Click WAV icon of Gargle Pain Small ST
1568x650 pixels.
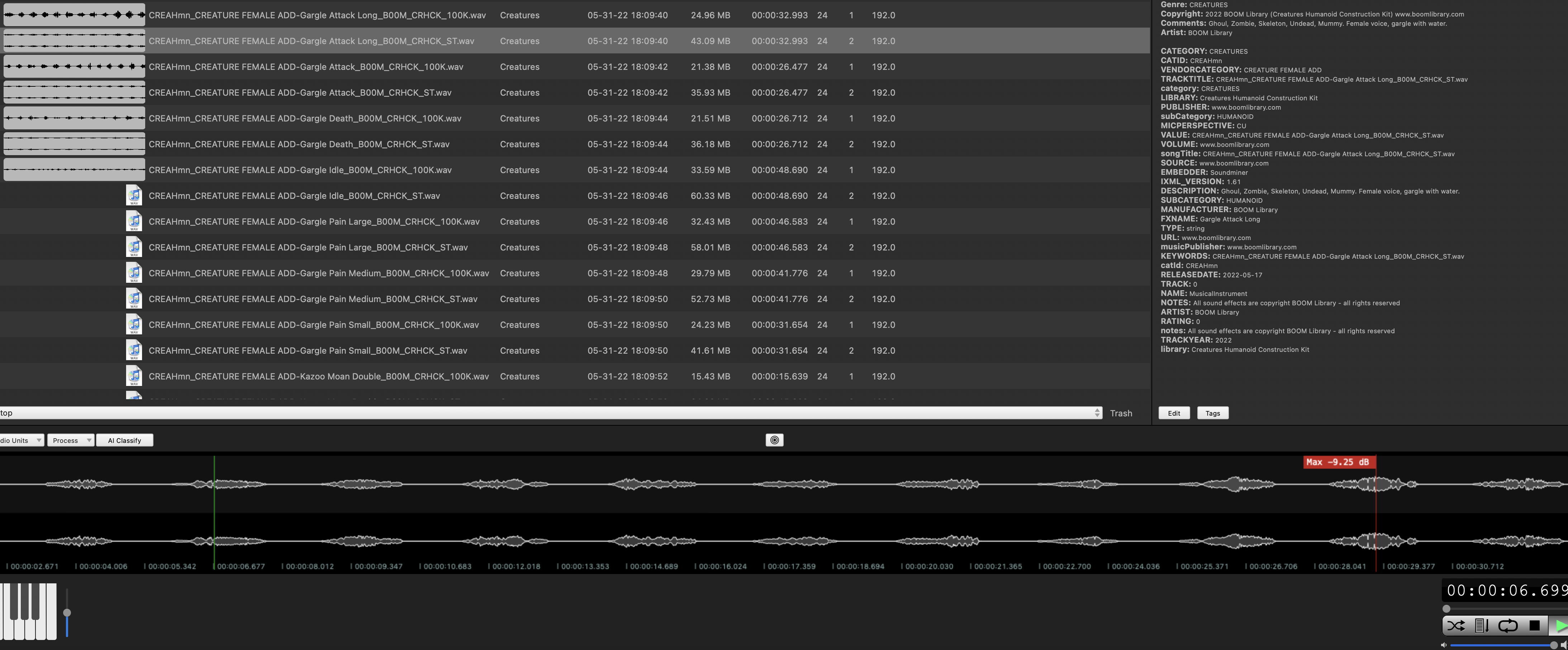[x=134, y=350]
